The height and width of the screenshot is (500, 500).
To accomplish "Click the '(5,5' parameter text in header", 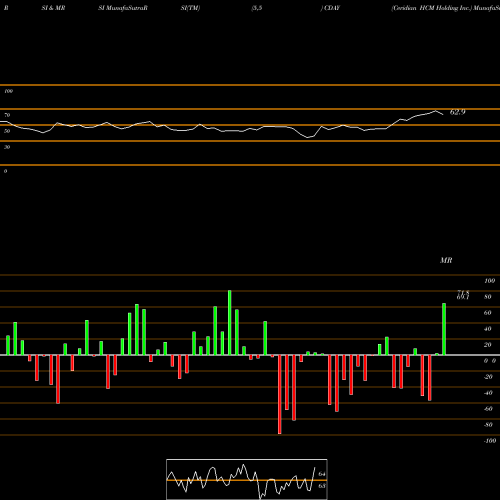I will 257,8.
